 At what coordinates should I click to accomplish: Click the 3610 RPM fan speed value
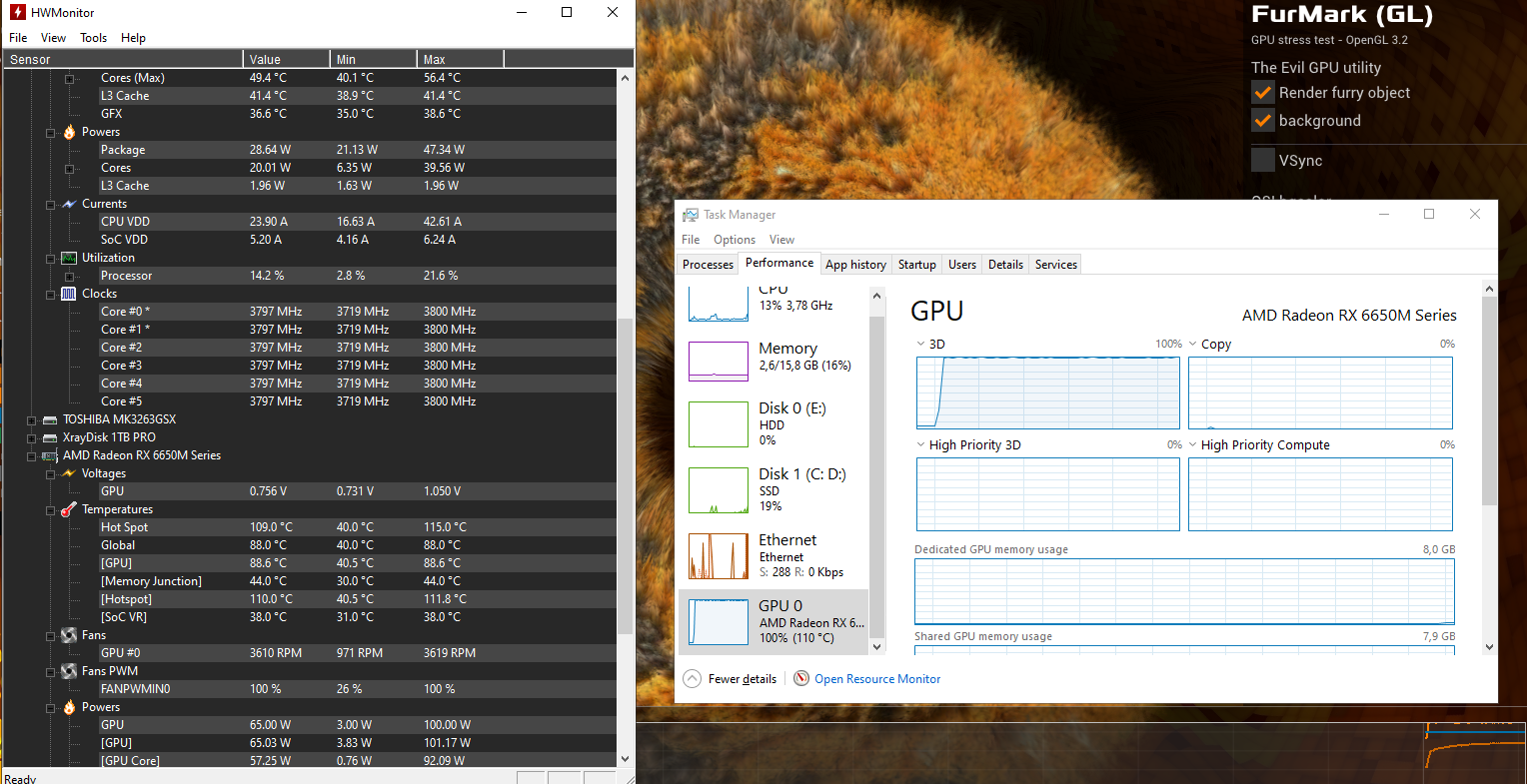coord(277,653)
